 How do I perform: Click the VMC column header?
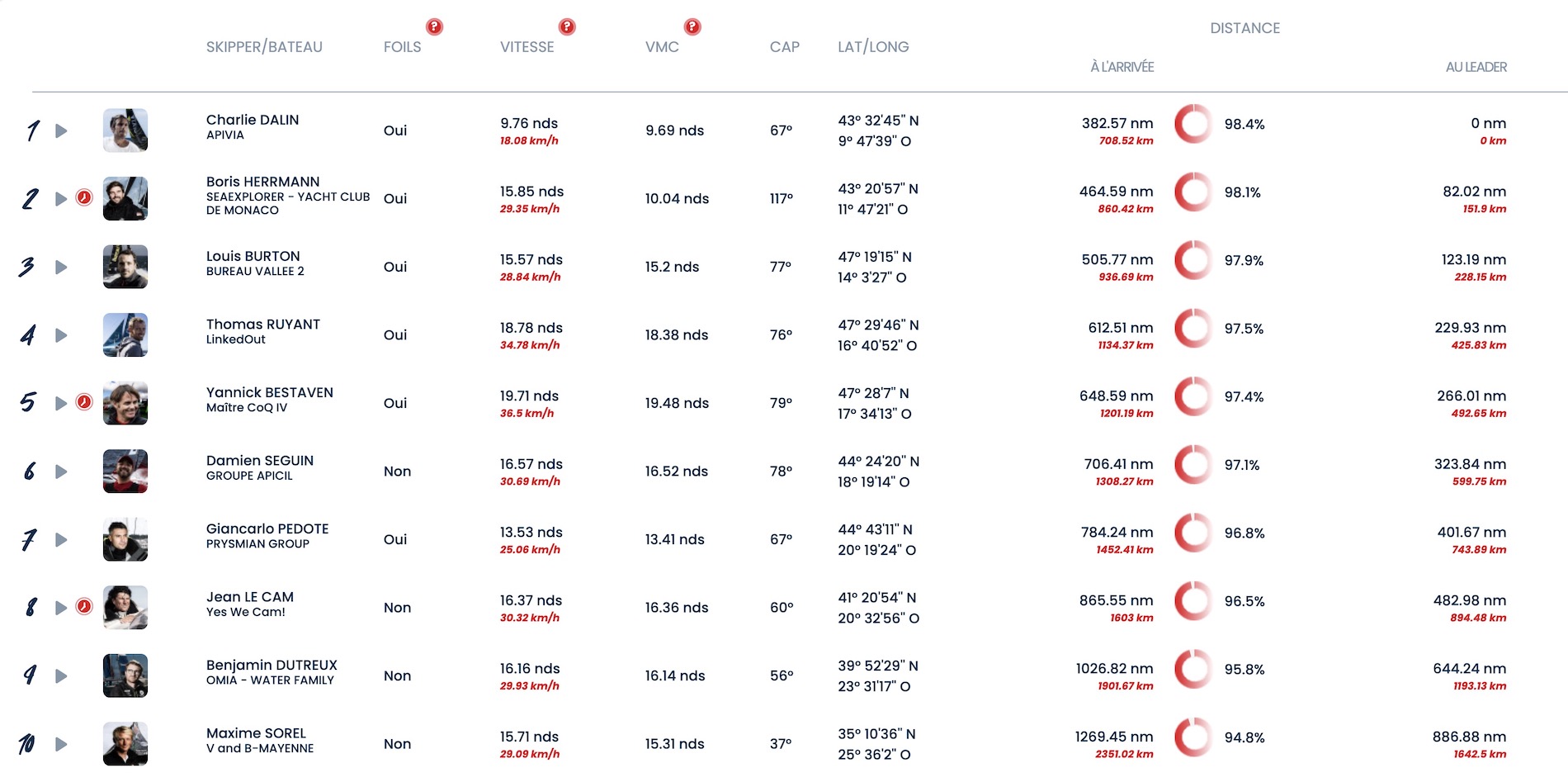(x=662, y=47)
